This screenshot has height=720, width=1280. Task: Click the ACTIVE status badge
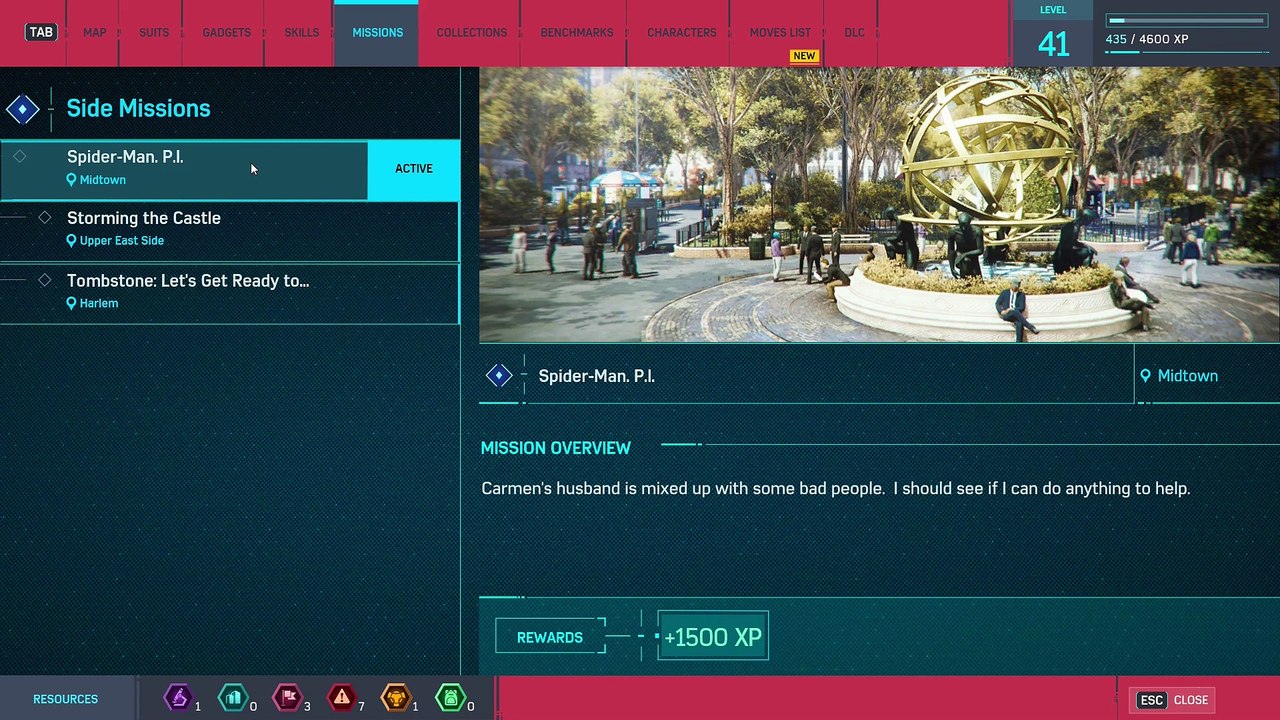coord(414,169)
